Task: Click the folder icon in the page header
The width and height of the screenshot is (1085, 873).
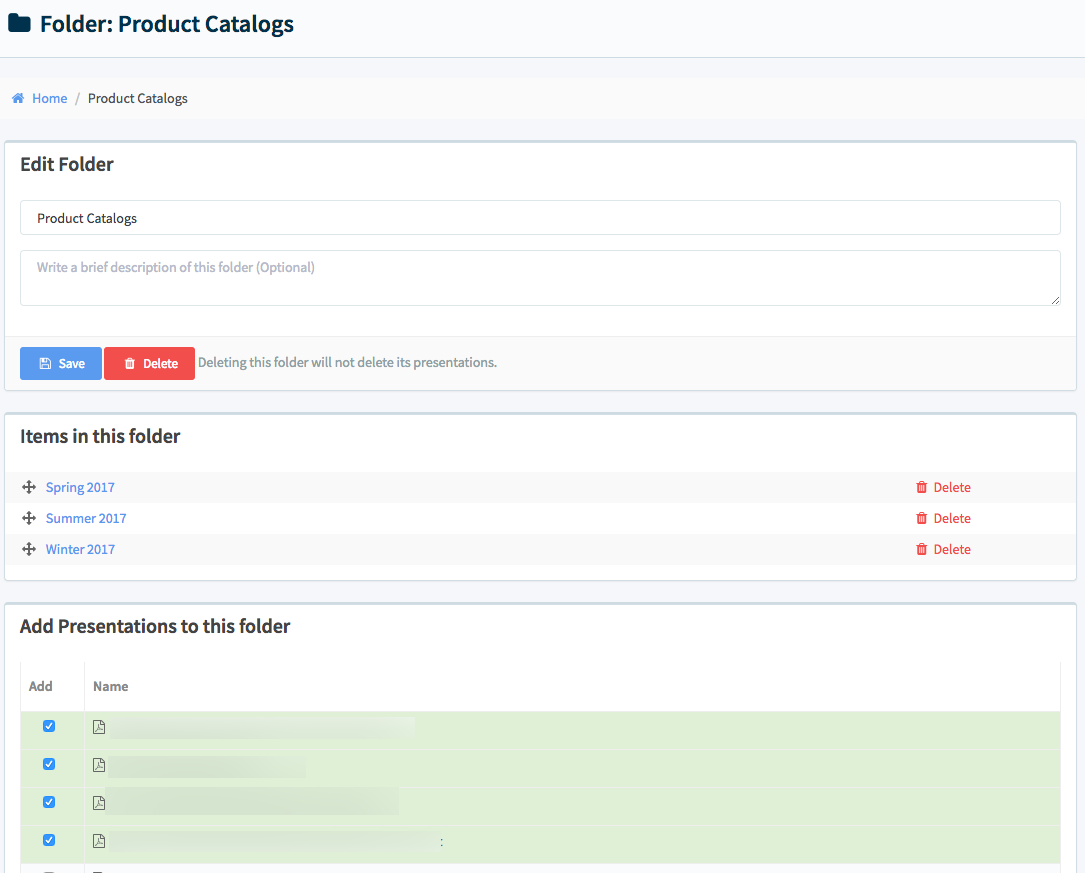Action: 18,23
